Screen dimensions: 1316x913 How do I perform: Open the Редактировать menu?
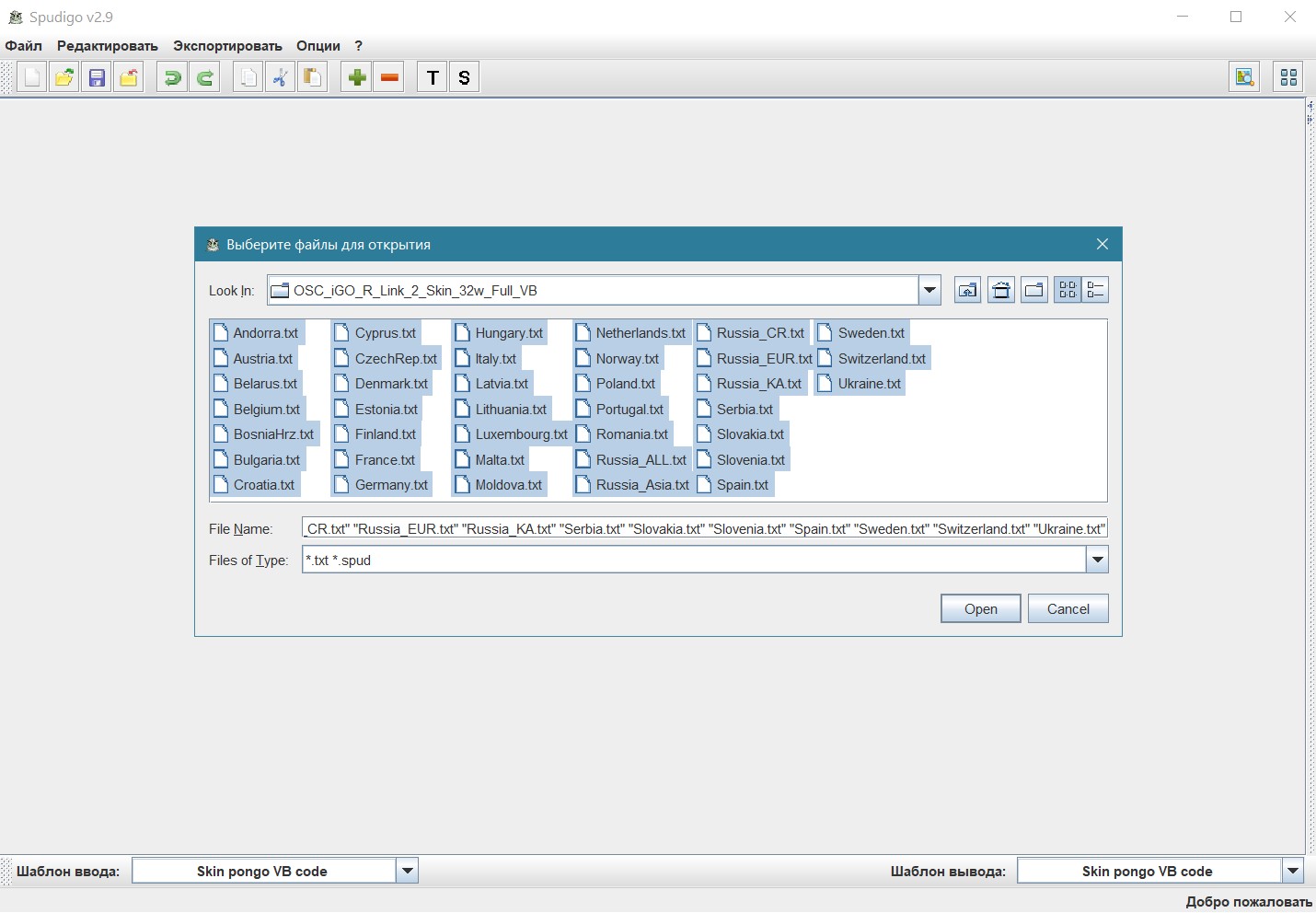(108, 45)
